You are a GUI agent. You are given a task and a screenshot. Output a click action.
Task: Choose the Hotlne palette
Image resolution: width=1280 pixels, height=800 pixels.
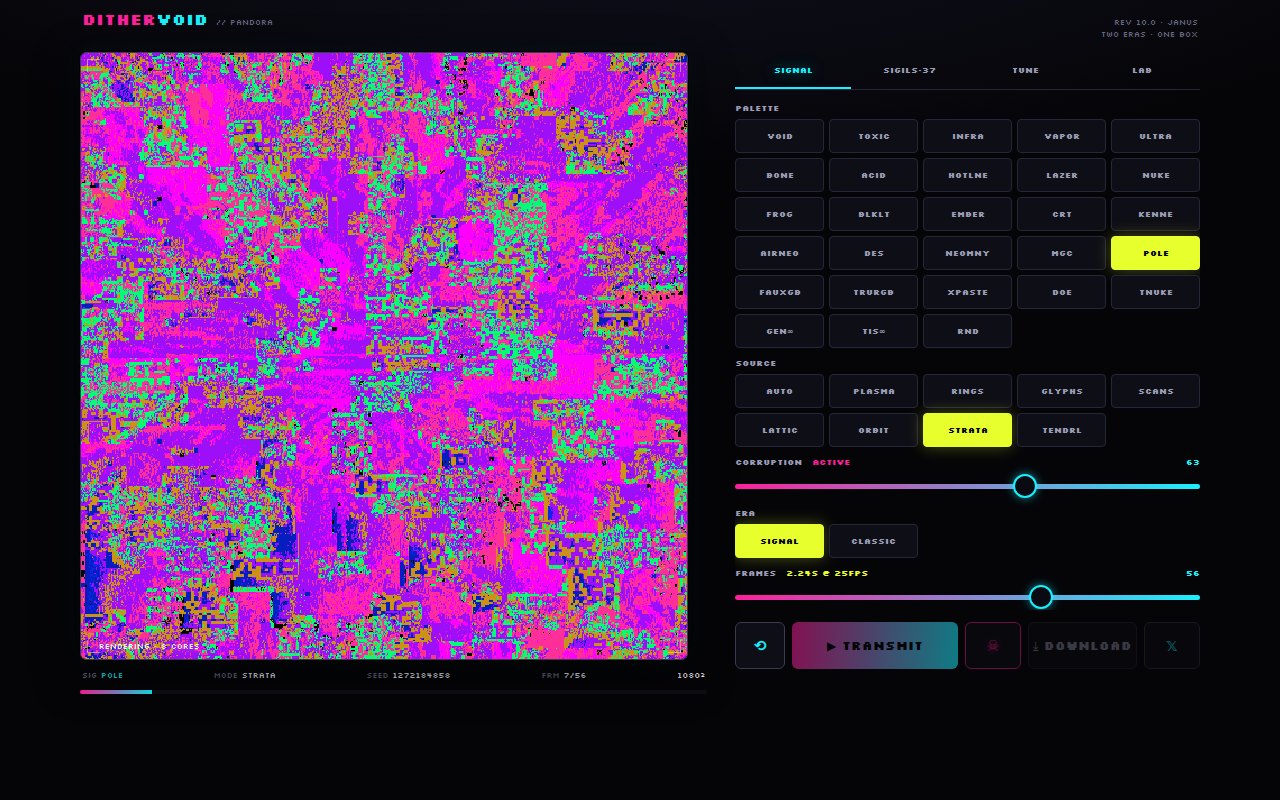tap(968, 175)
